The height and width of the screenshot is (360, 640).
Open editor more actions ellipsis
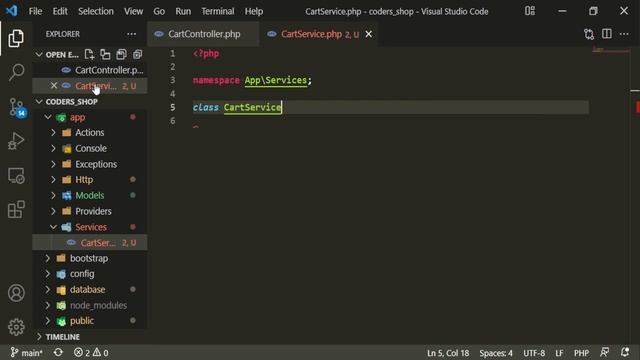coord(624,34)
